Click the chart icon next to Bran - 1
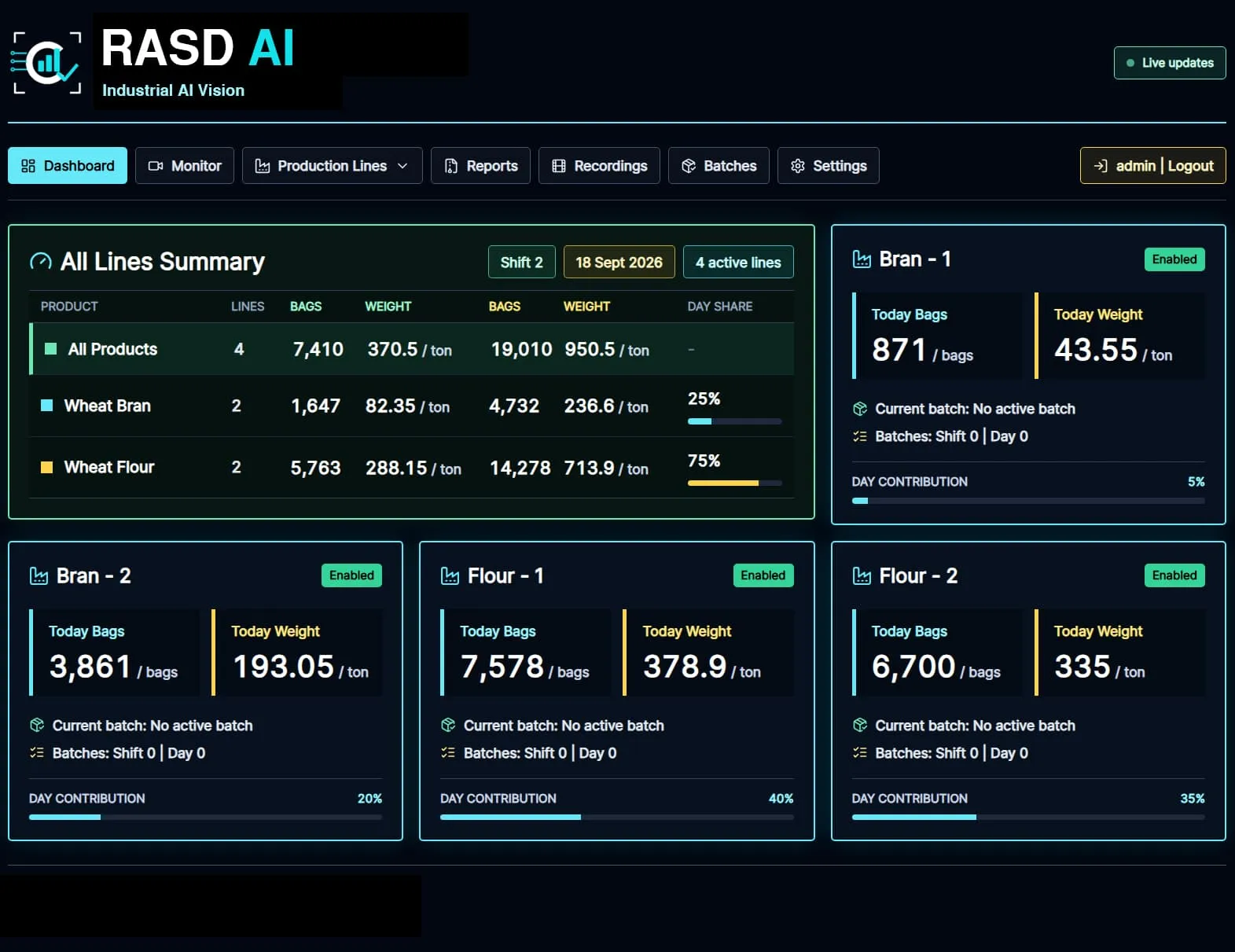 click(x=862, y=259)
